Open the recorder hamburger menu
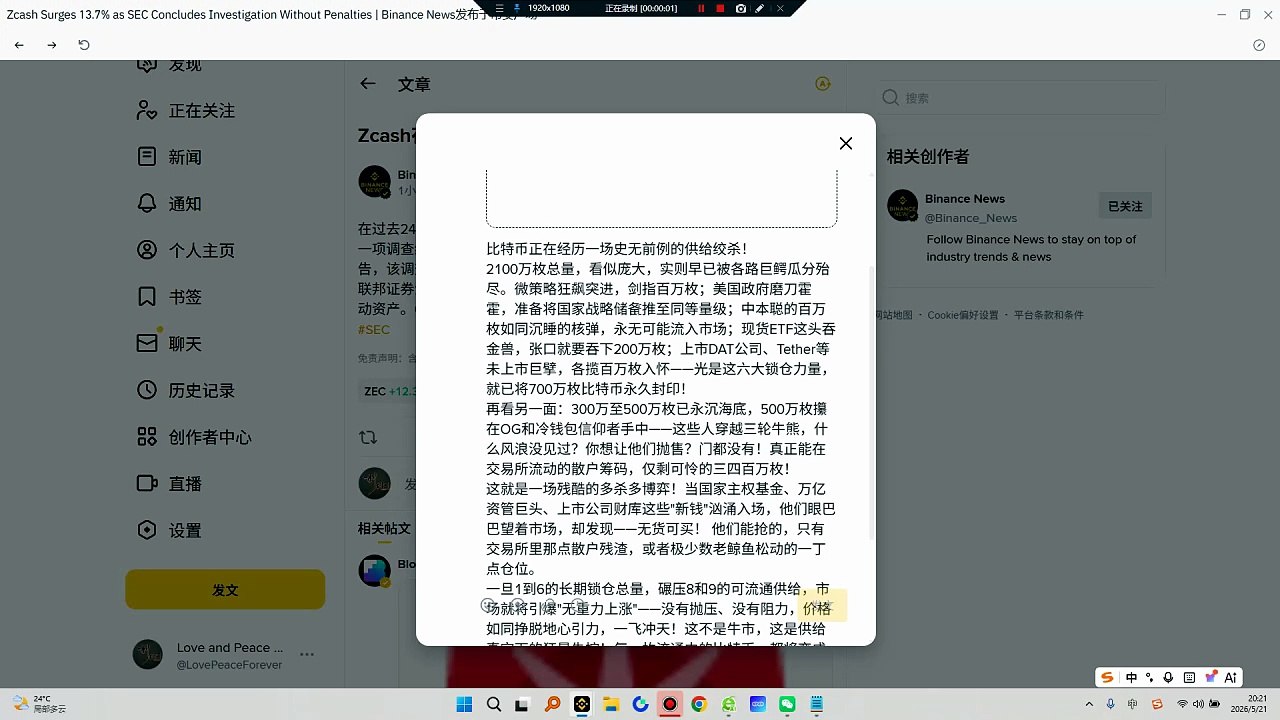The width and height of the screenshot is (1280, 720). (499, 8)
